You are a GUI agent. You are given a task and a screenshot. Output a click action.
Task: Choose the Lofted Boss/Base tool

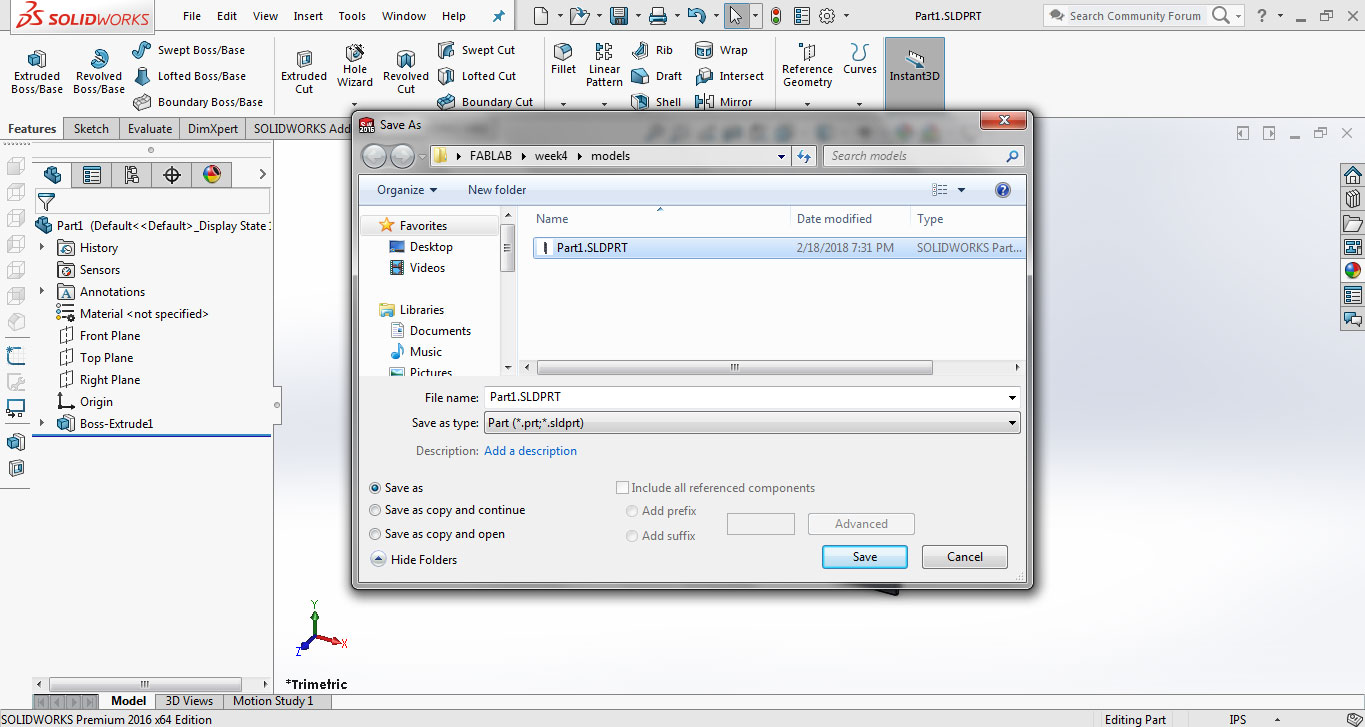tap(188, 76)
